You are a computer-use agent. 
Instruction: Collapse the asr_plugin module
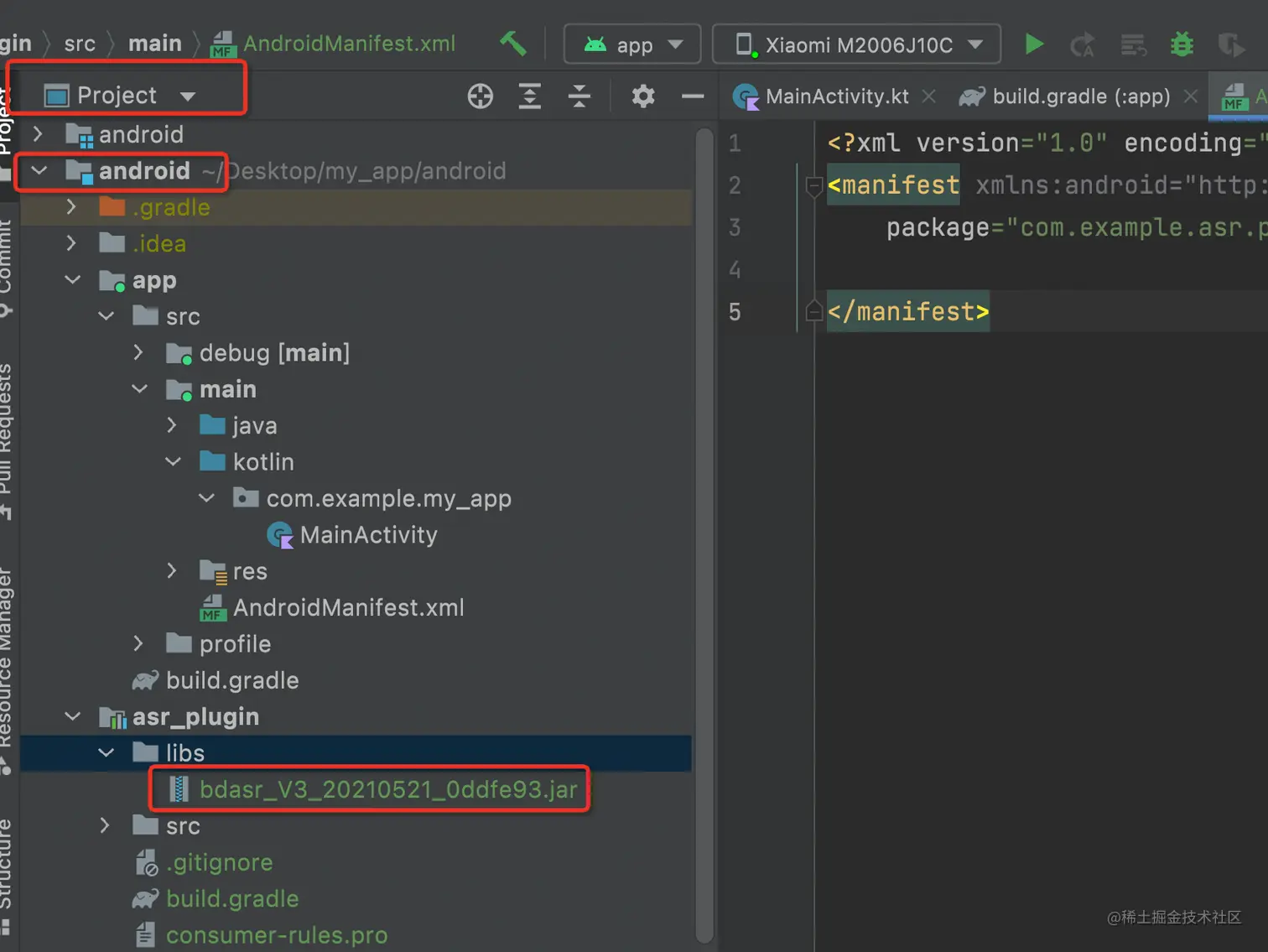click(x=73, y=716)
